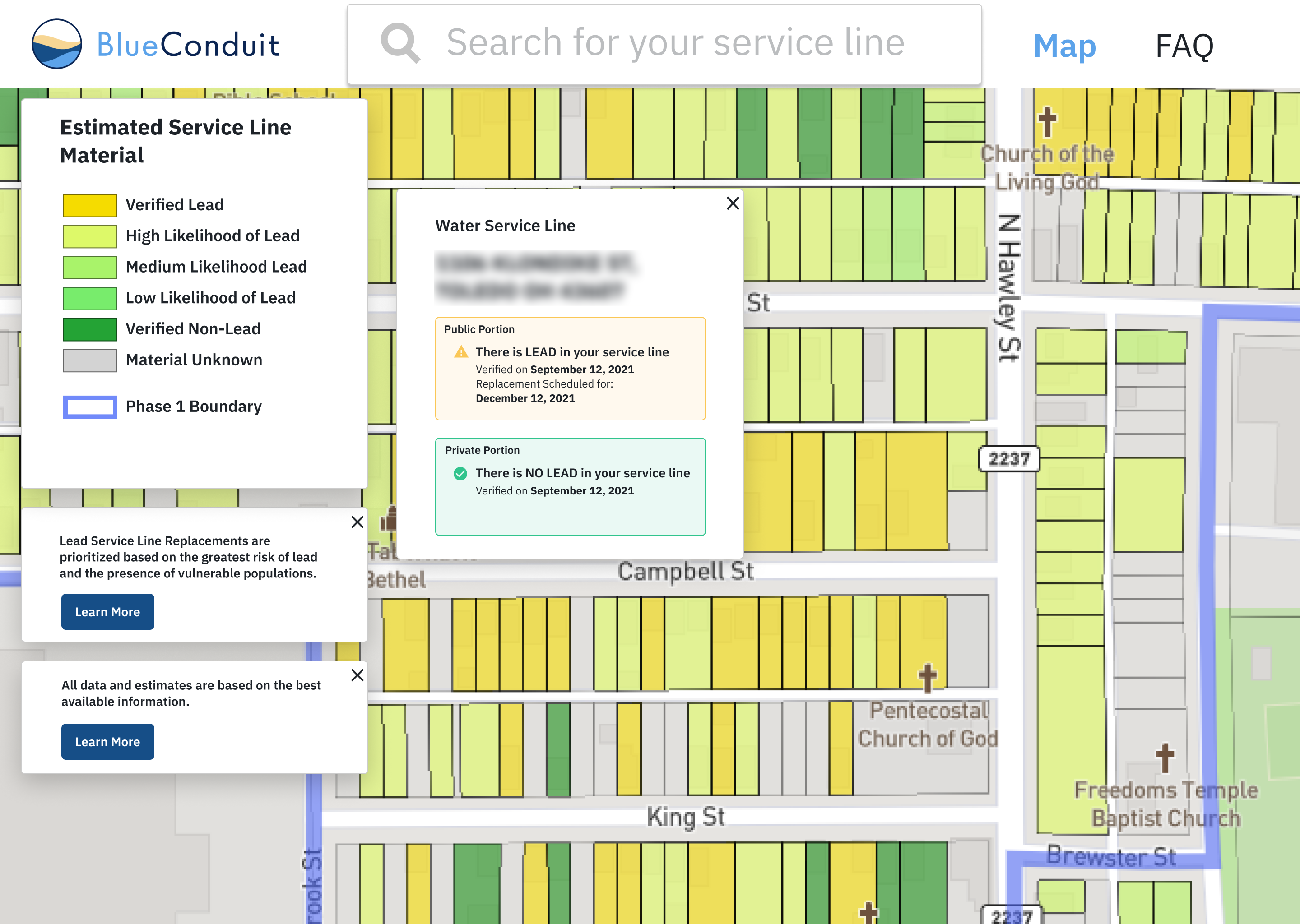Image resolution: width=1300 pixels, height=924 pixels.
Task: Dismiss the lead replacement prioritization notice
Action: point(357,522)
